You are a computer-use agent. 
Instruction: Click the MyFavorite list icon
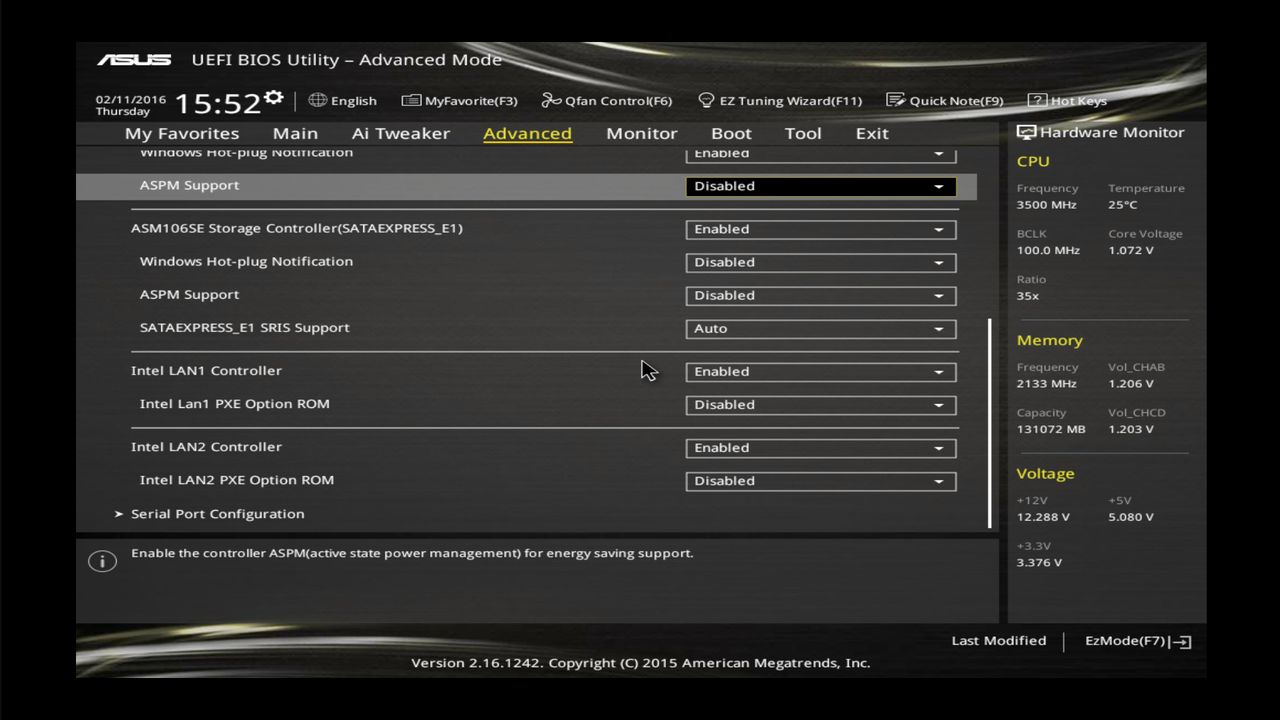coord(411,100)
